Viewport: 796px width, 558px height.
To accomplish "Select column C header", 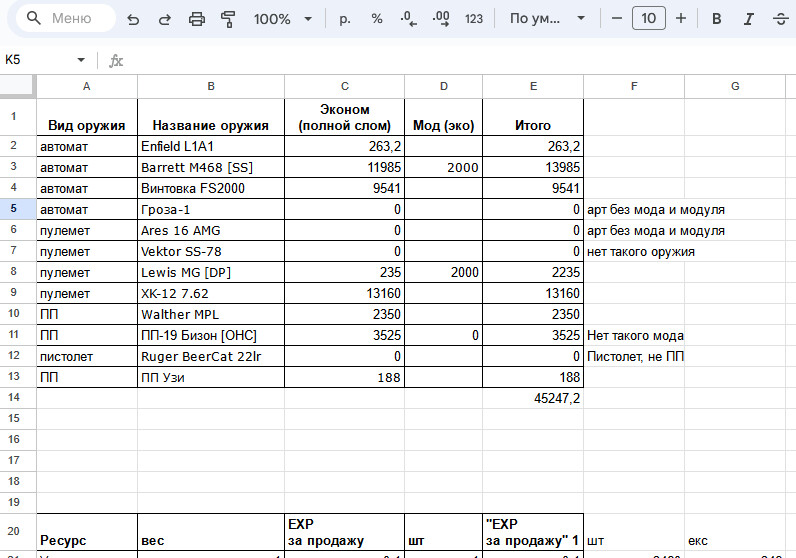I will click(x=345, y=86).
